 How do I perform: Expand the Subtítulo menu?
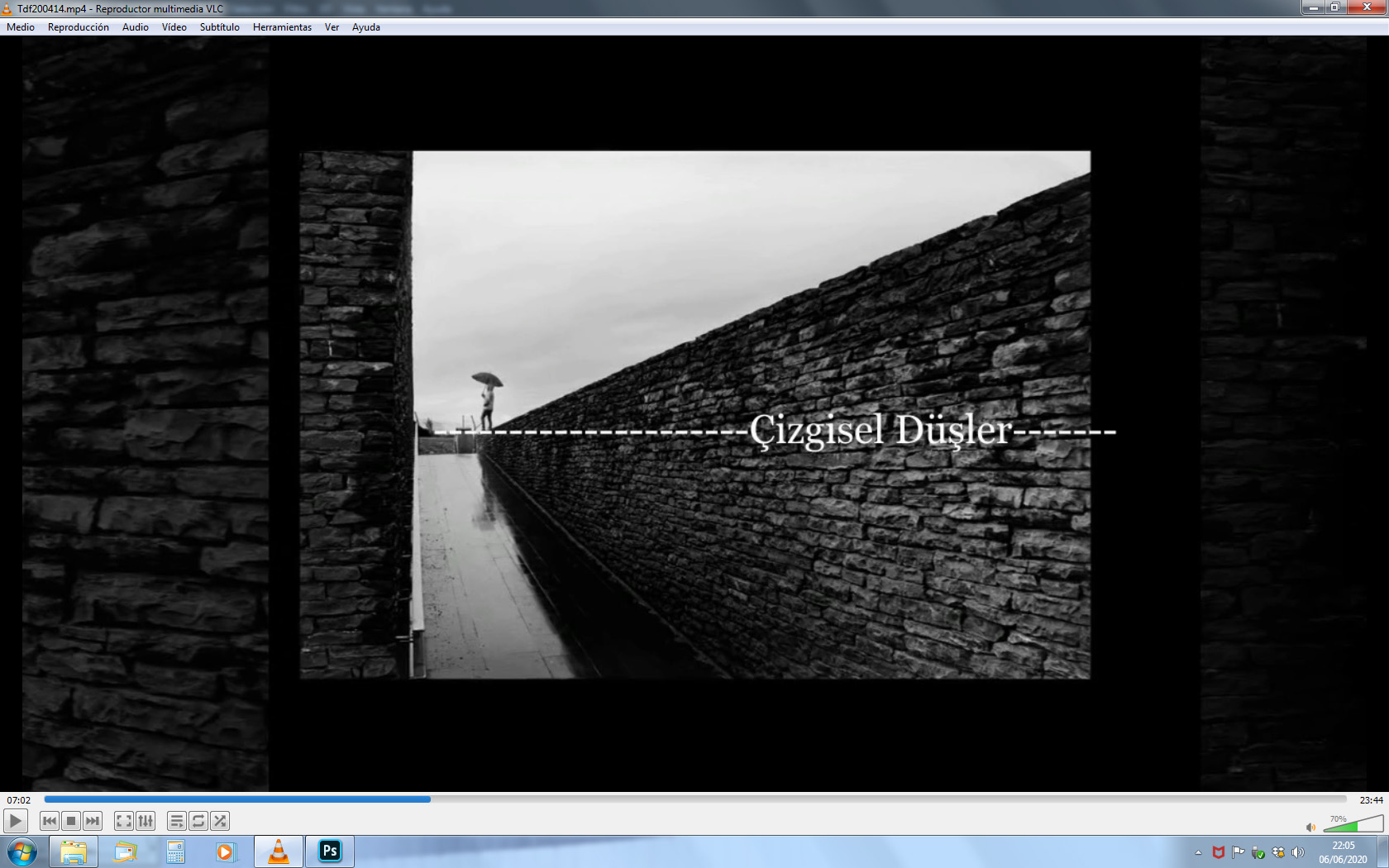pos(220,27)
